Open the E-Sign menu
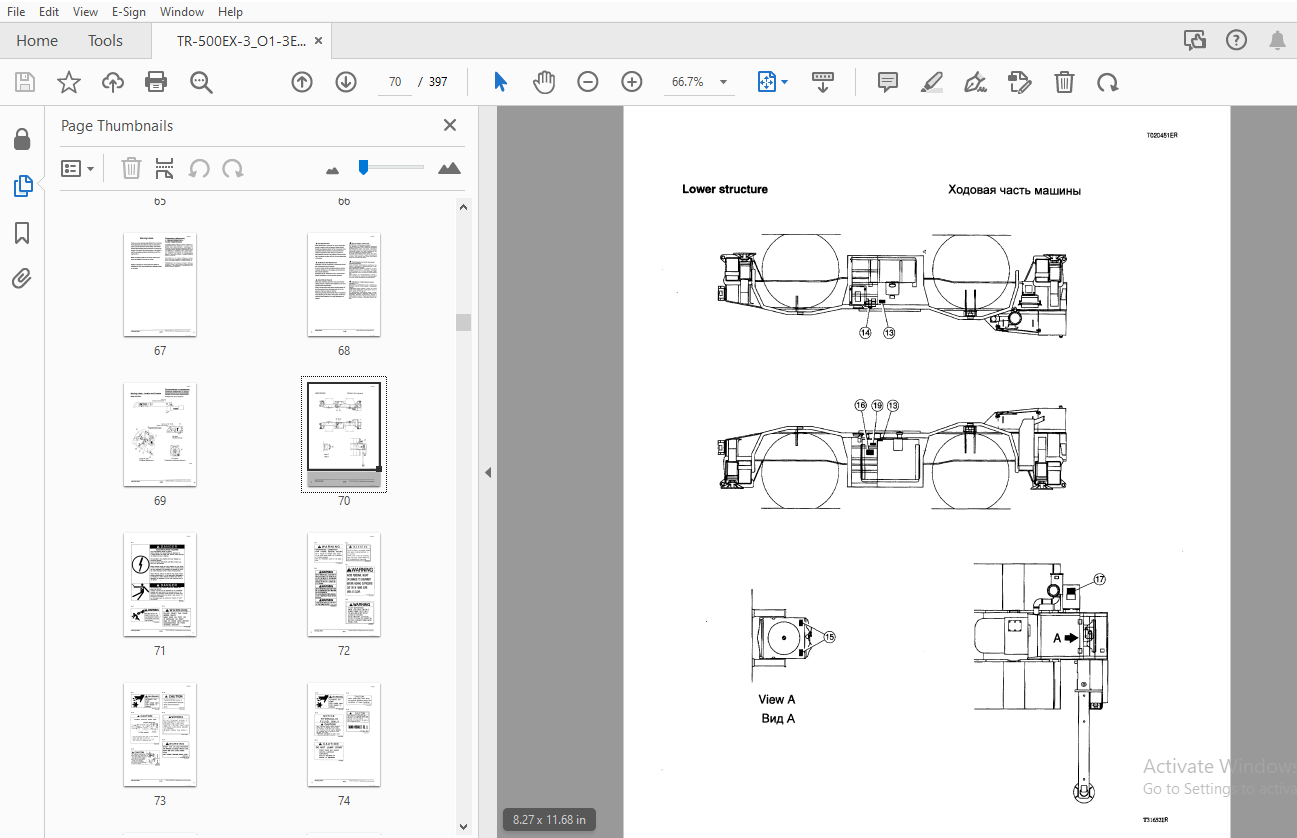 [x=128, y=12]
